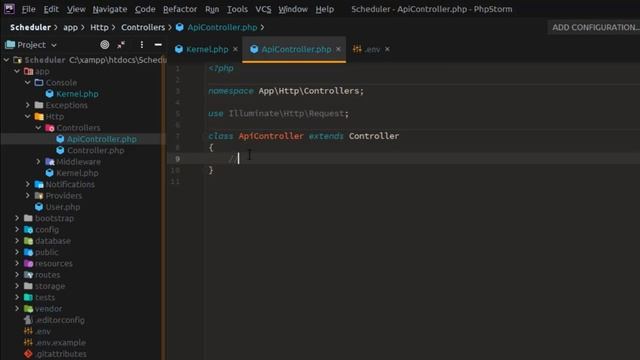Click the Project panel folder icon
The image size is (640, 360).
click(x=10, y=44)
